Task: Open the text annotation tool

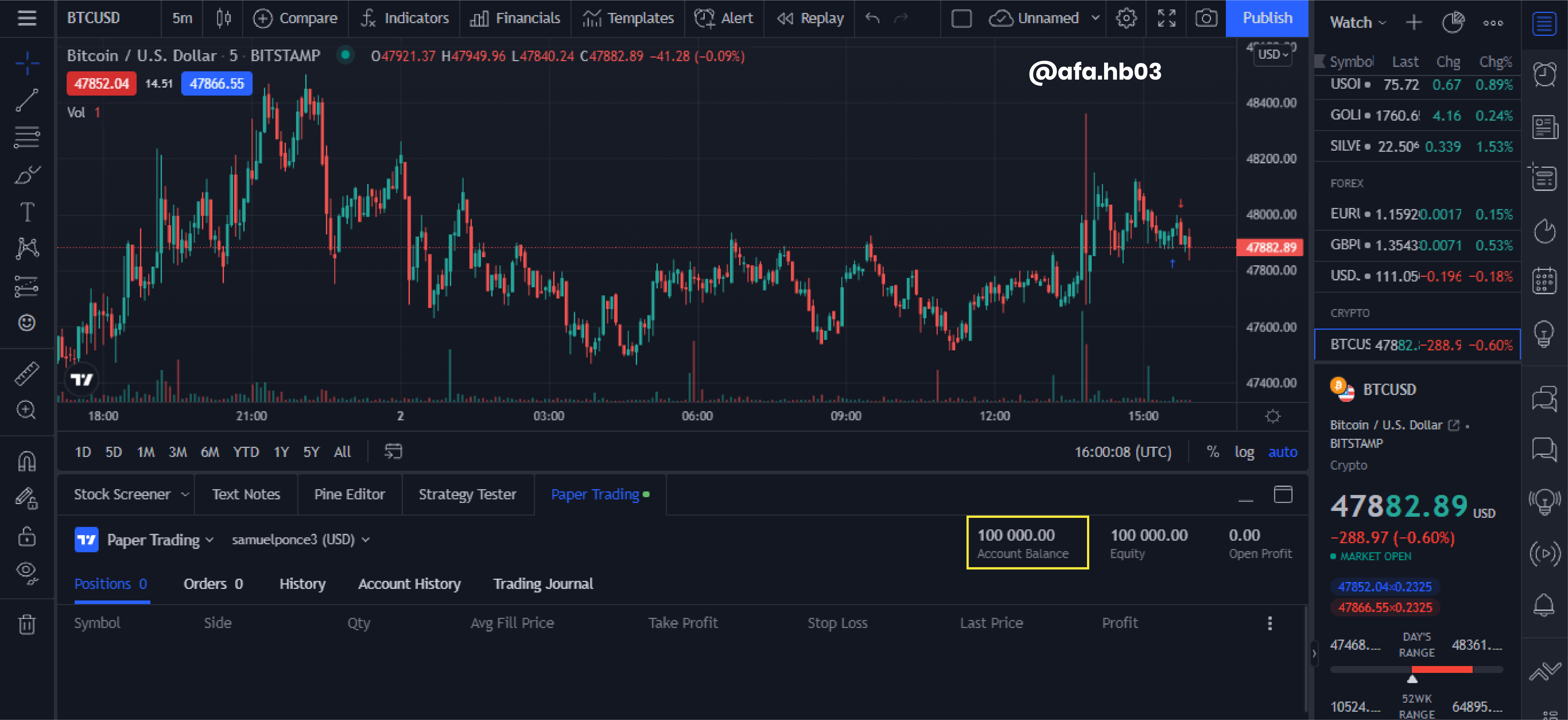Action: (x=27, y=212)
